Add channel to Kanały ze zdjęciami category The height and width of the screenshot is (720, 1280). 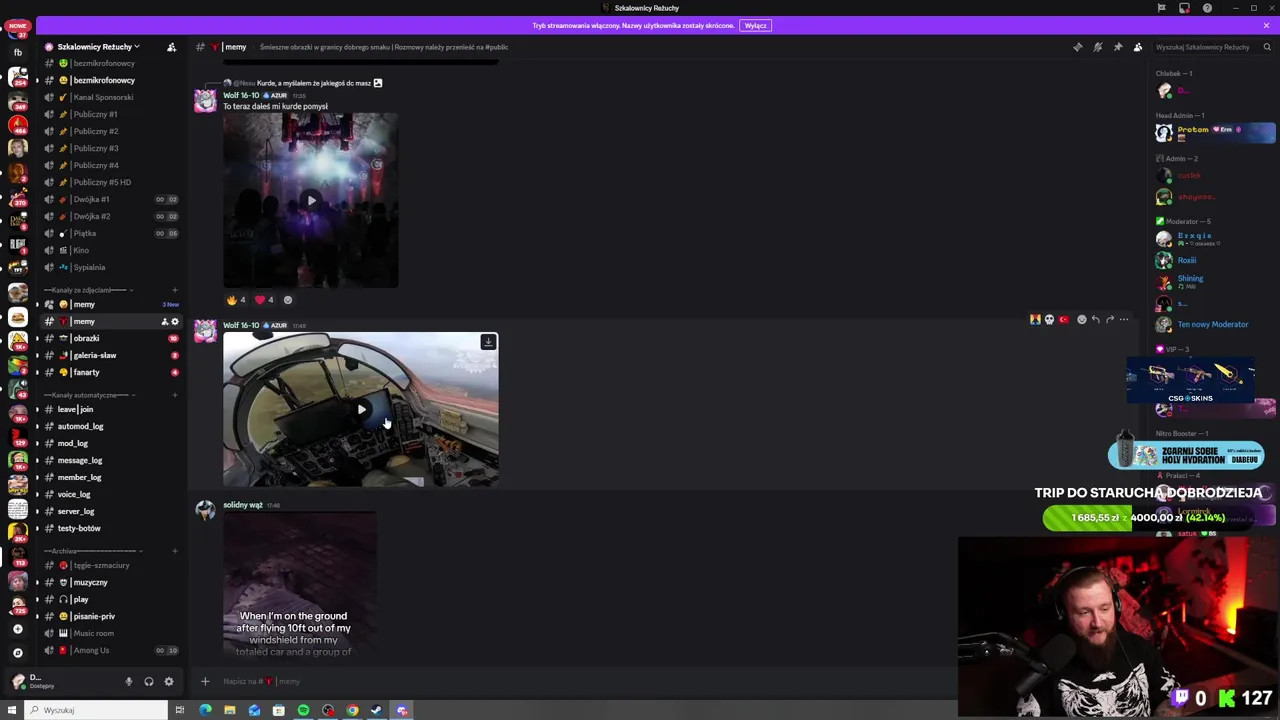click(175, 290)
